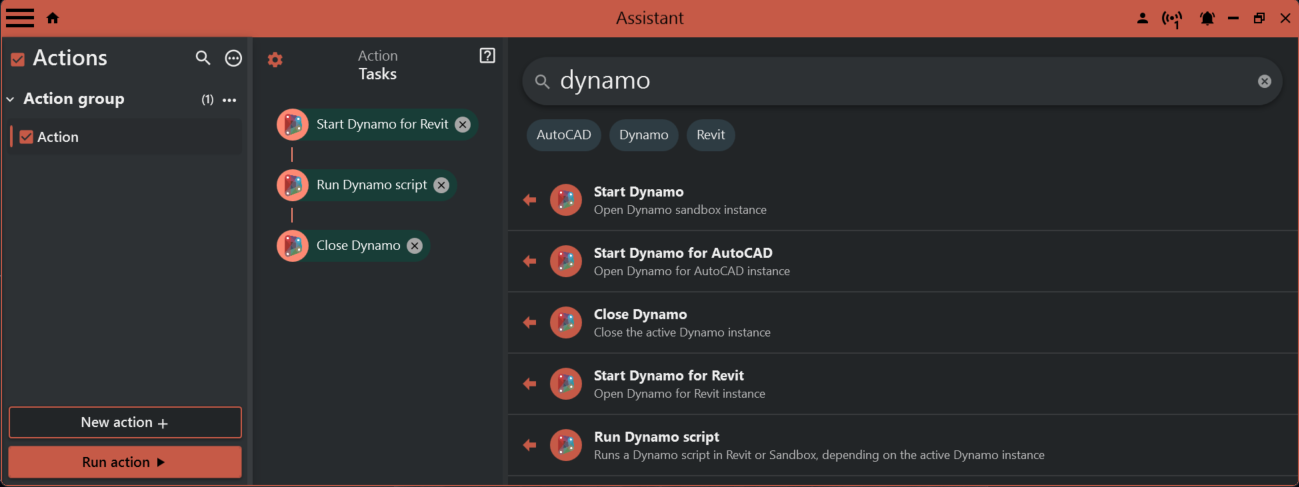Go to the home screen icon
This screenshot has width=1299, height=487.
[53, 18]
